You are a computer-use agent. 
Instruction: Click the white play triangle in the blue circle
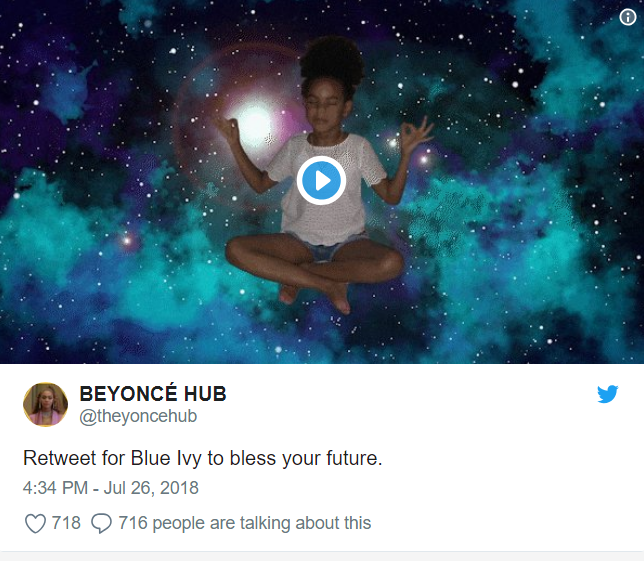pos(323,181)
